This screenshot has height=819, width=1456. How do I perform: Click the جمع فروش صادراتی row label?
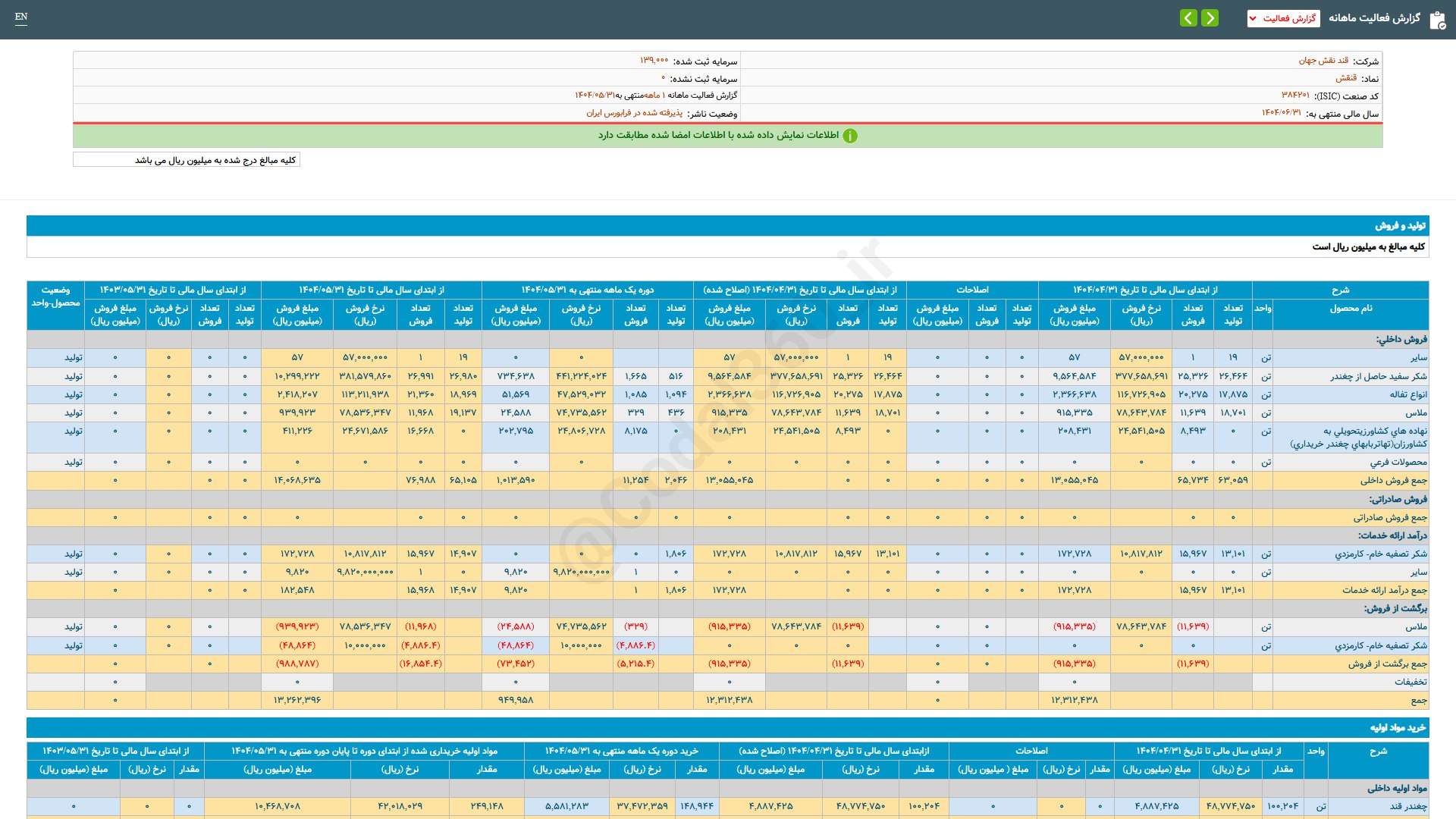coord(1390,518)
